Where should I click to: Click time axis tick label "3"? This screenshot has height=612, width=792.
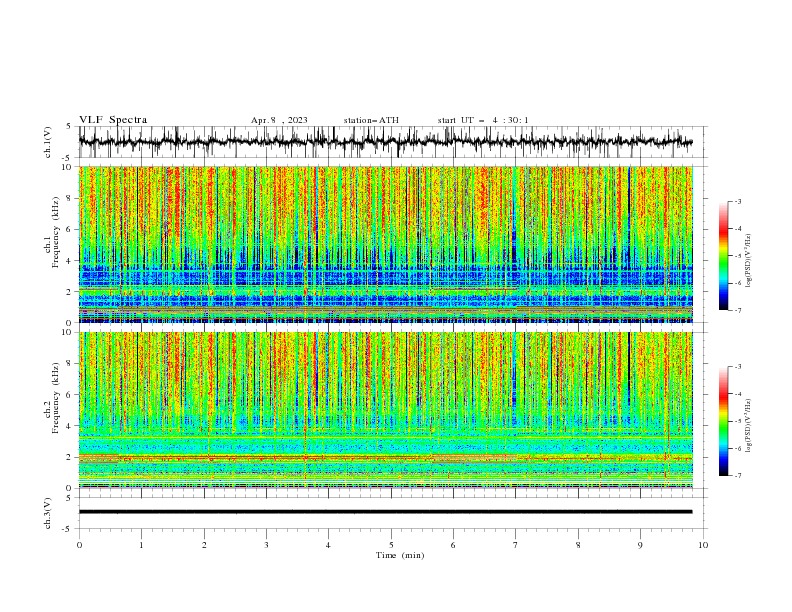266,545
